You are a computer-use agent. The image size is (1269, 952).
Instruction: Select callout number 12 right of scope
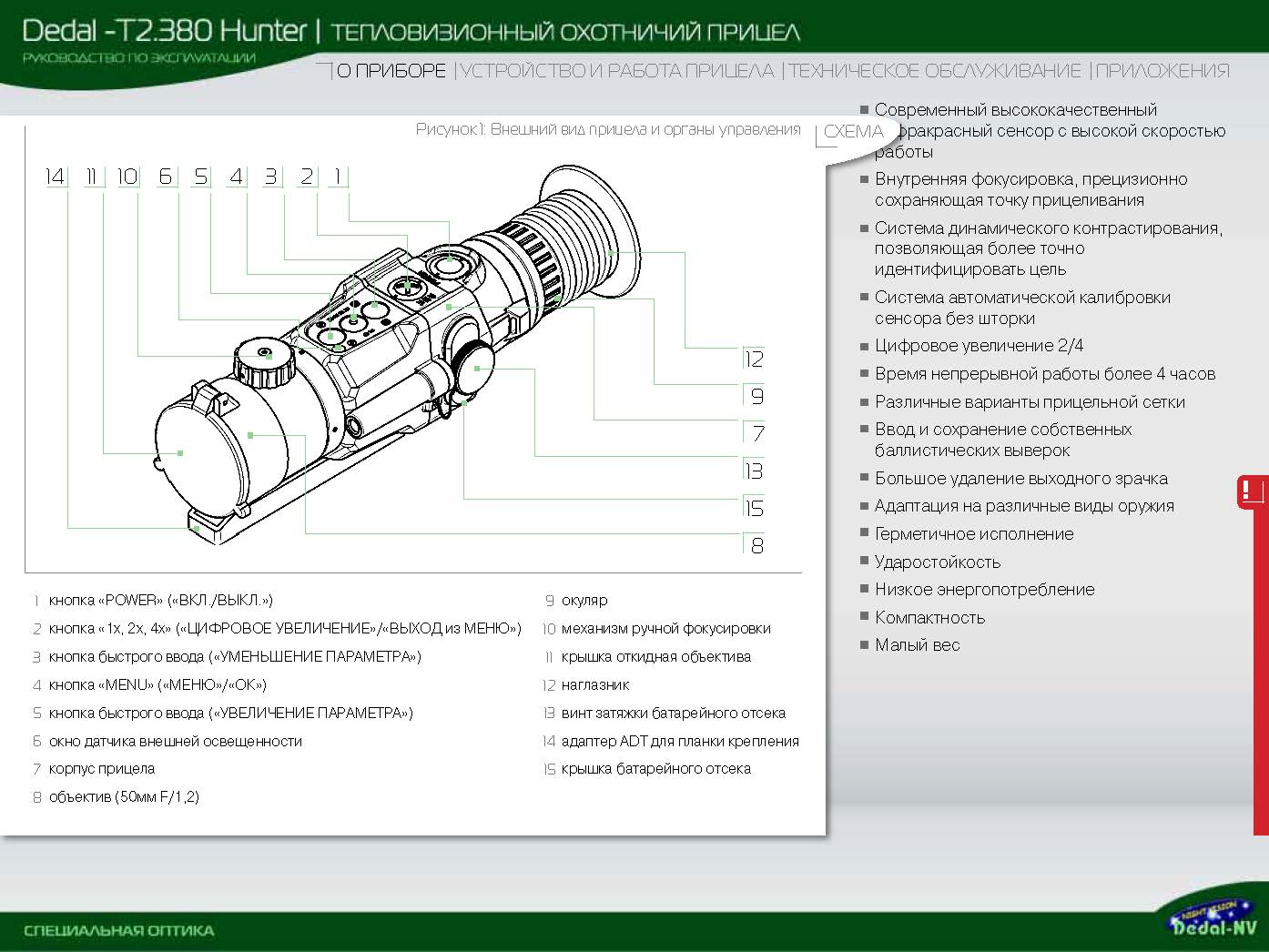754,359
